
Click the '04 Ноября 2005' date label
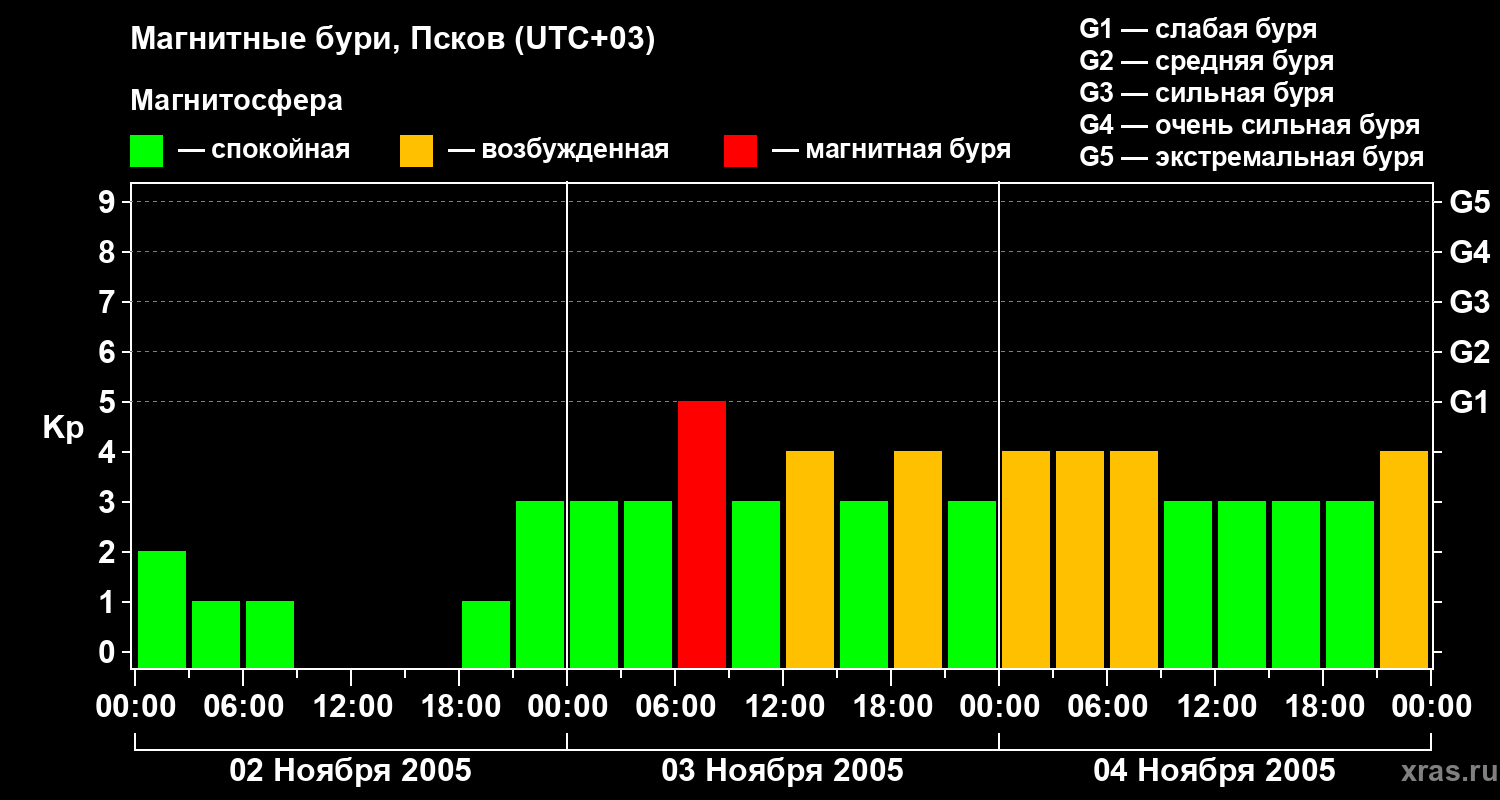[1214, 770]
